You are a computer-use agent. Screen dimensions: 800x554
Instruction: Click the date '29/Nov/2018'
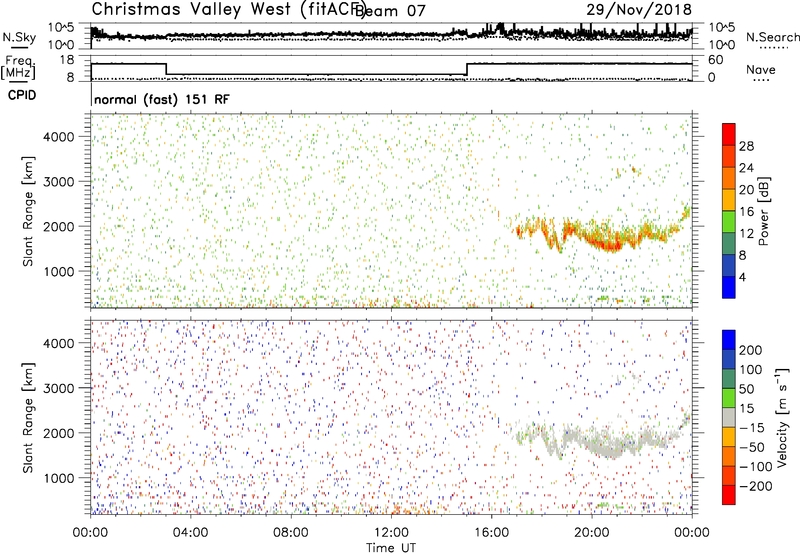639,9
